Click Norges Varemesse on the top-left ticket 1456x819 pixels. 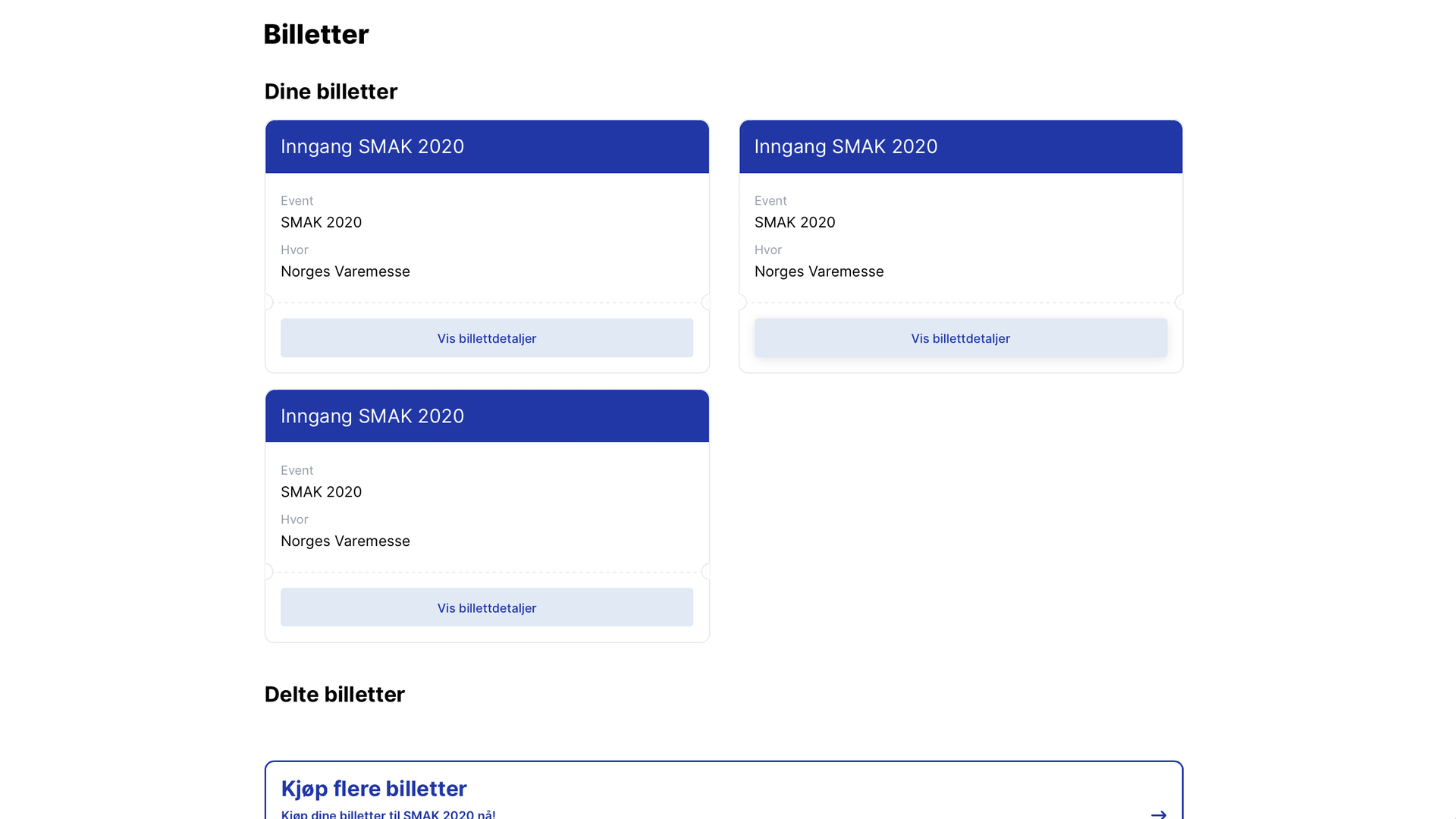345,271
